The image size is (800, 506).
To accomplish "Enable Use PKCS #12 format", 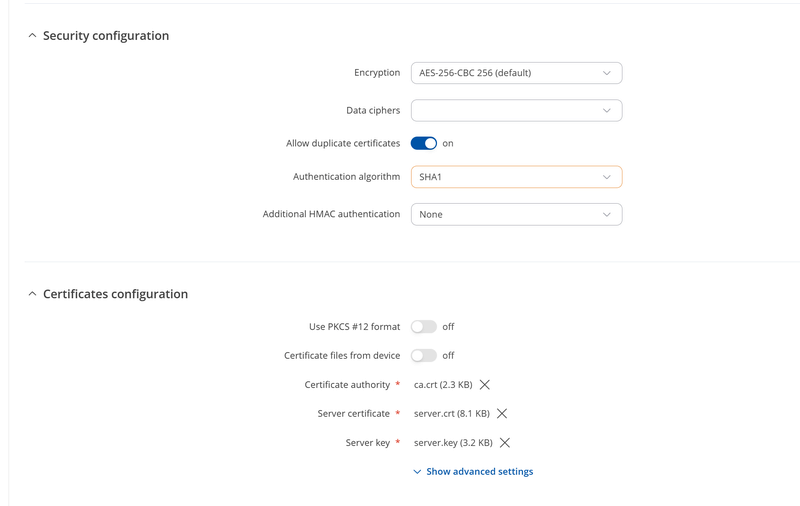I will [x=424, y=326].
